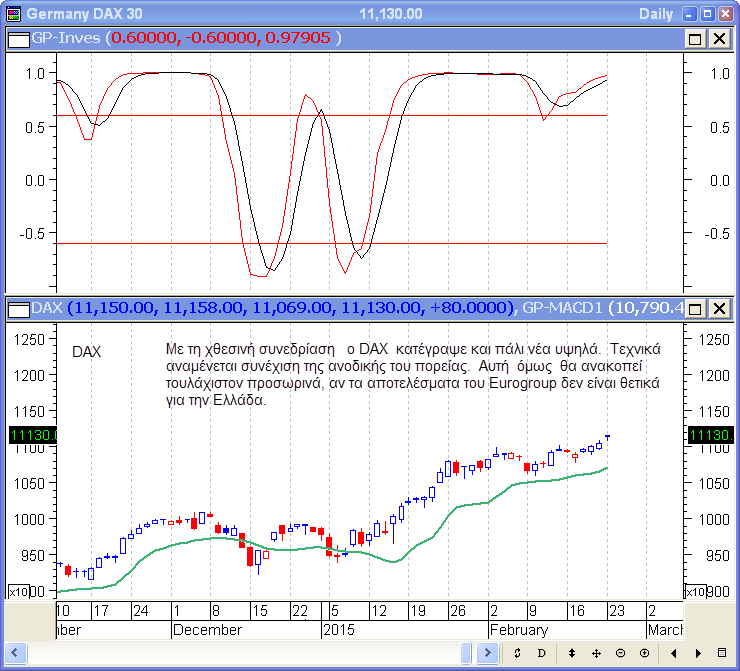
Task: Click the Greek commentary text on chart
Action: [x=413, y=374]
